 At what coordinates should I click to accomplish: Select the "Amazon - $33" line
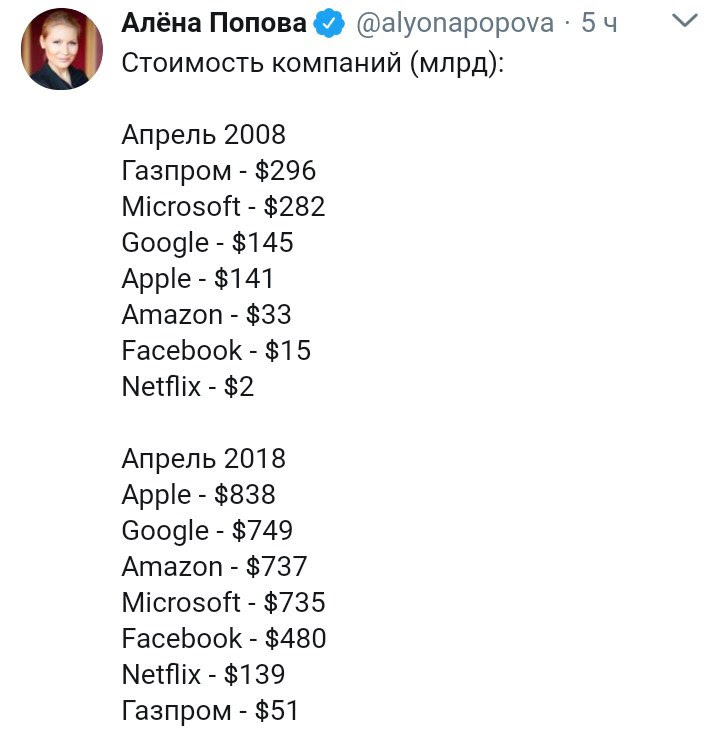(206, 315)
